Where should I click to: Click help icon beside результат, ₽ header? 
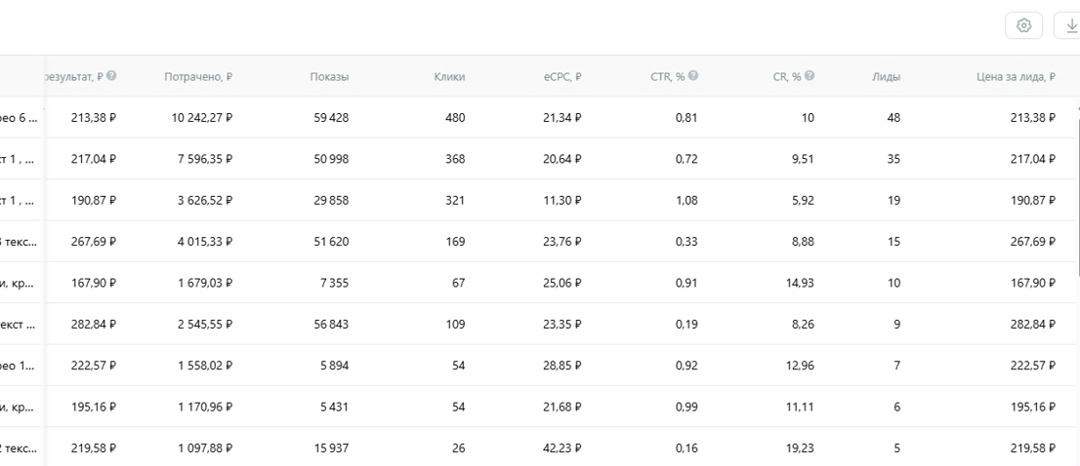(112, 76)
